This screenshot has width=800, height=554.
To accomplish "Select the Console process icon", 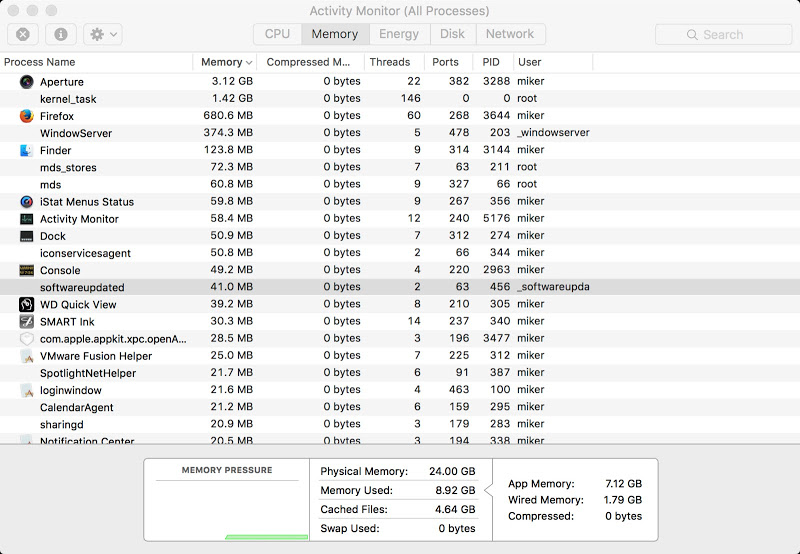I will tap(27, 270).
